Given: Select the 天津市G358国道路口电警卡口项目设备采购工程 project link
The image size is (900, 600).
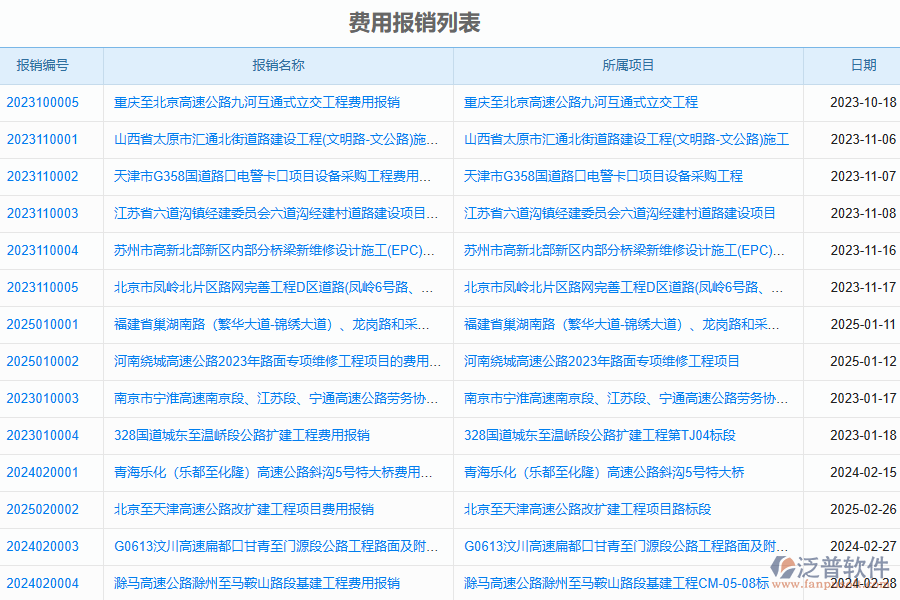Looking at the screenshot, I should click(602, 177).
